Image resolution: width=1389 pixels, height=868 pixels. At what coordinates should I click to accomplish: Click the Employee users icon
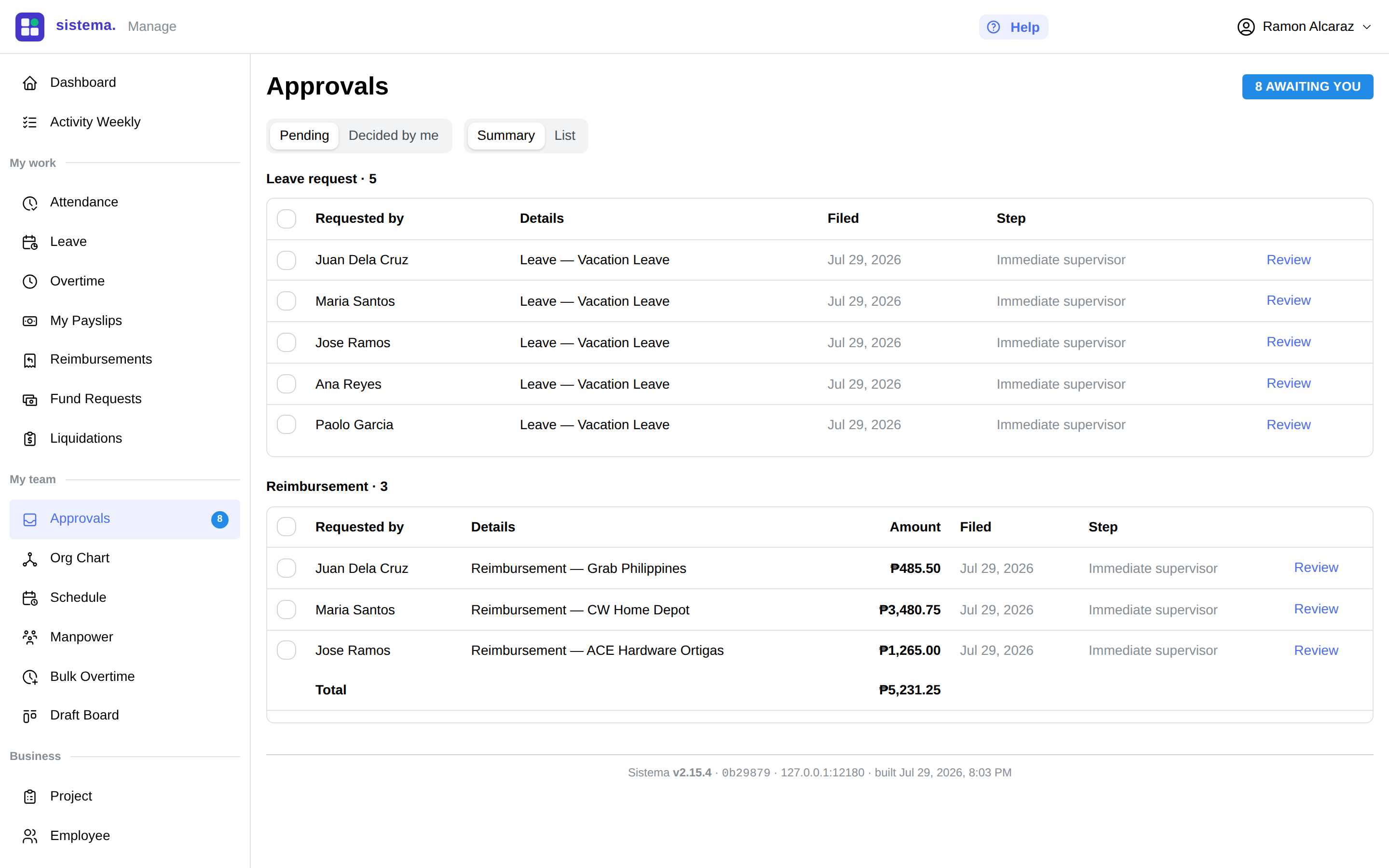pyautogui.click(x=30, y=836)
